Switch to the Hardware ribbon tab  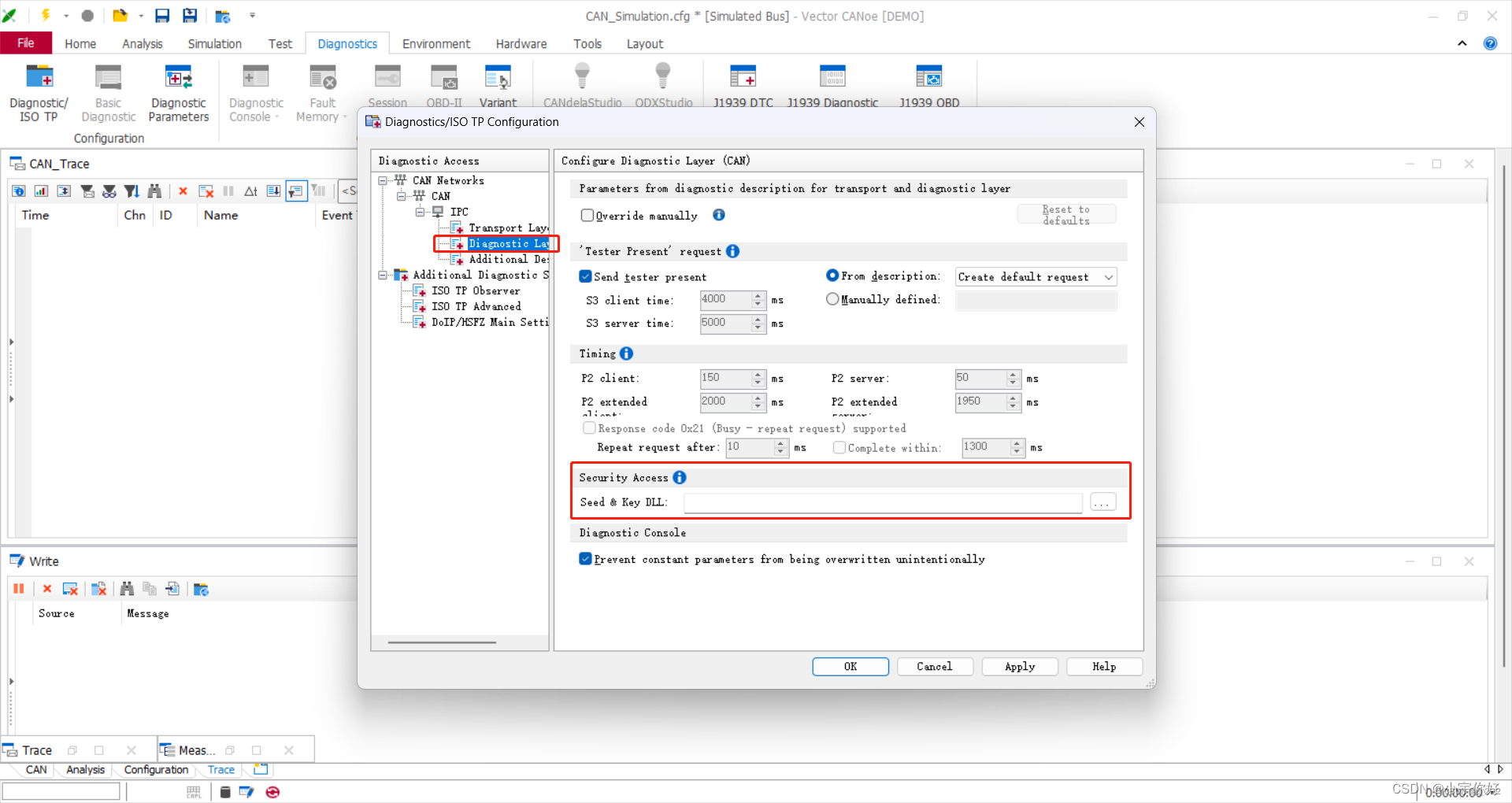pos(521,44)
